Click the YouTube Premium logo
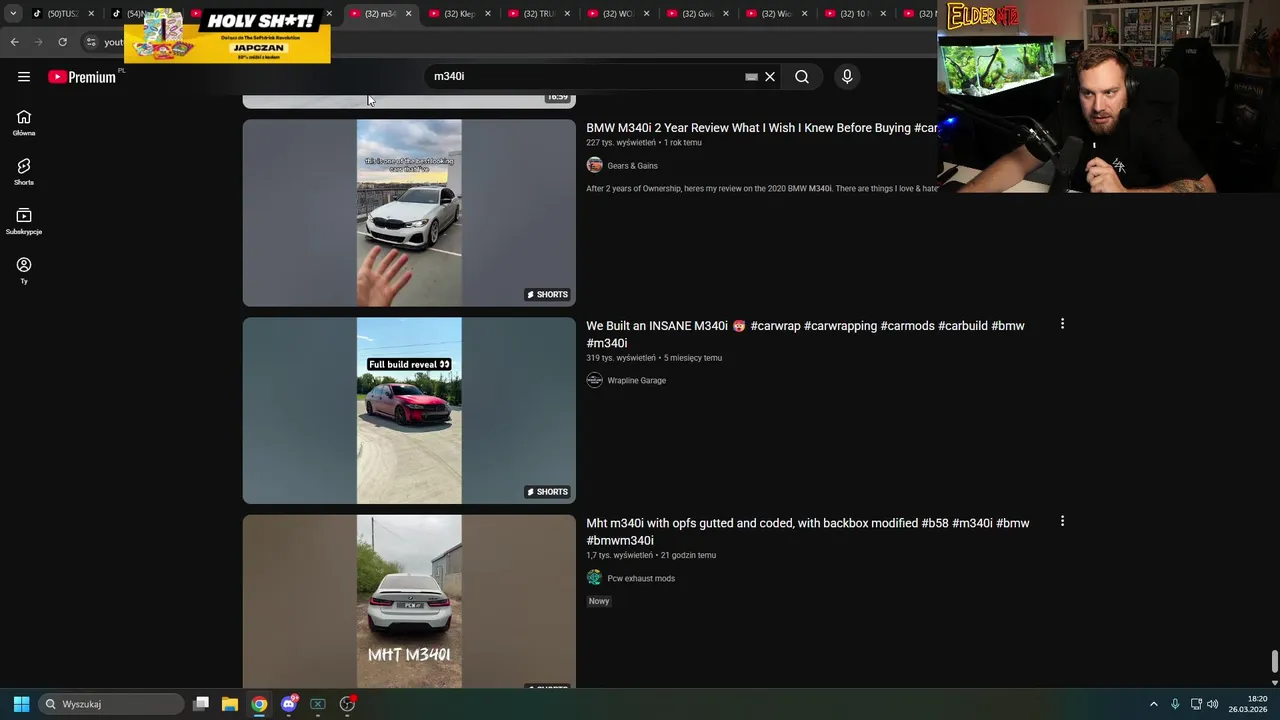The image size is (1280, 720). pyautogui.click(x=82, y=77)
